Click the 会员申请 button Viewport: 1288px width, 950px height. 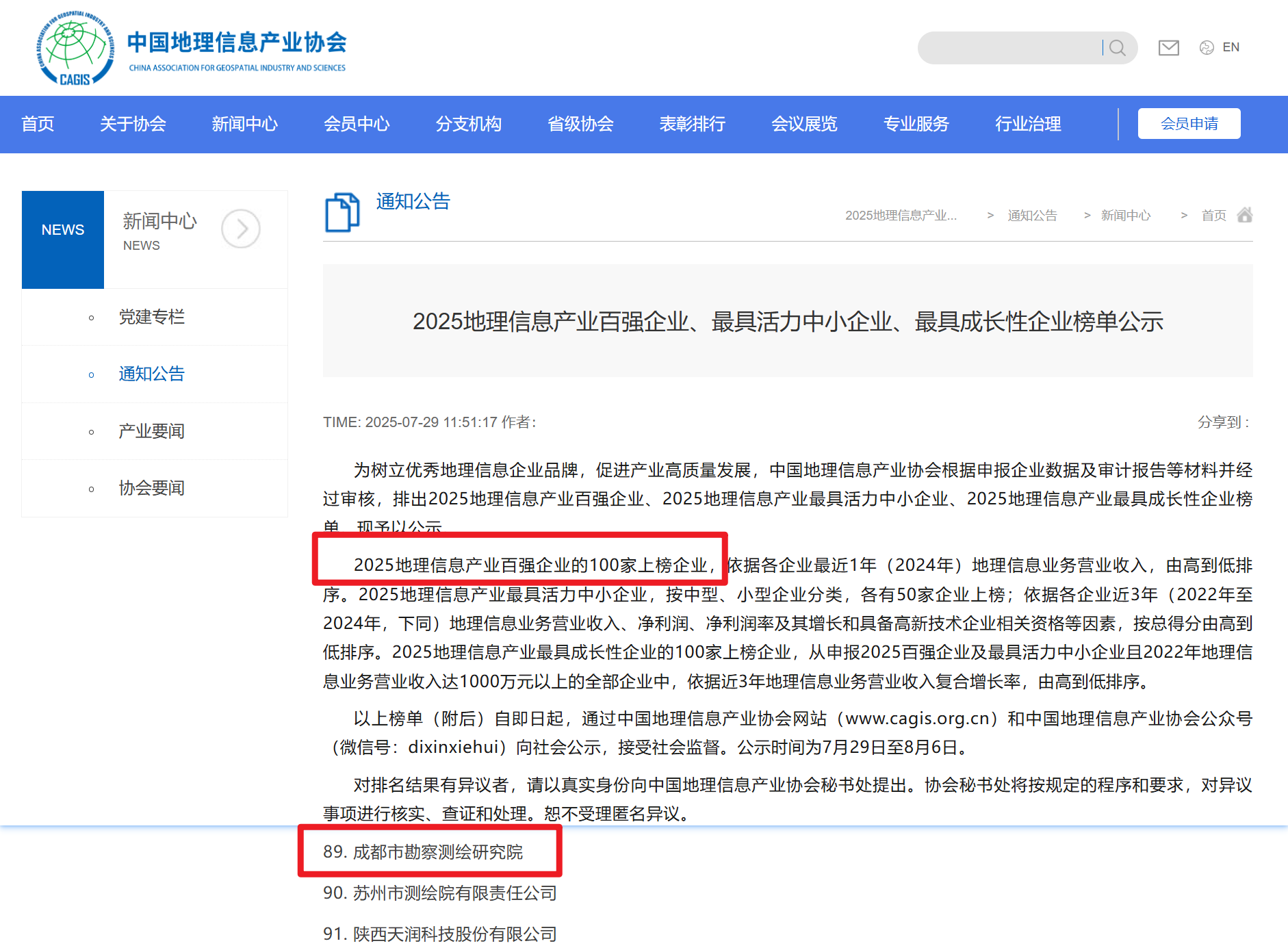1189,124
